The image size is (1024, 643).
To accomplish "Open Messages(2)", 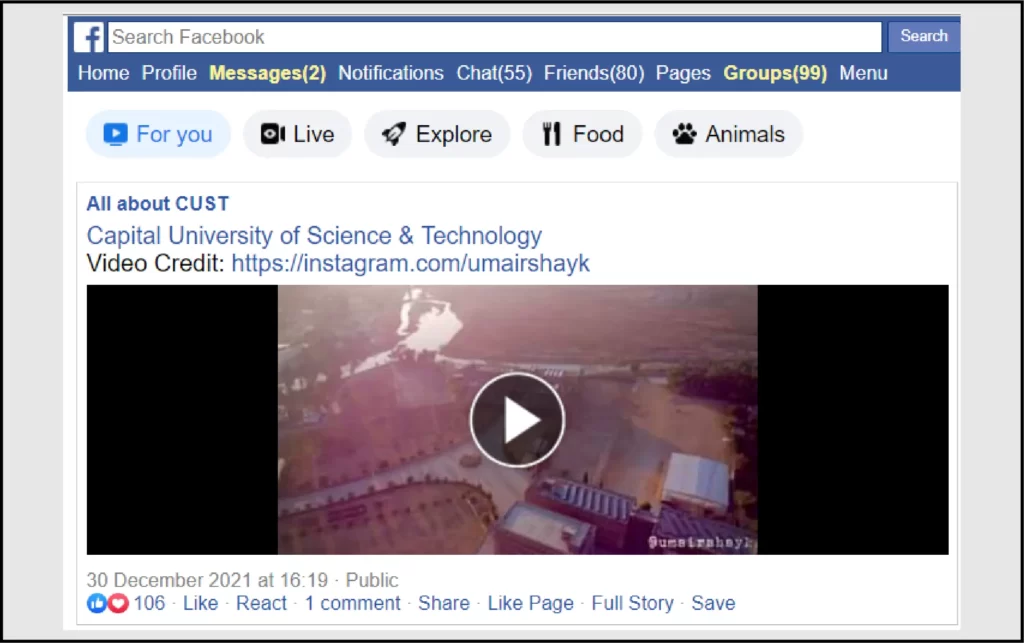I will click(267, 73).
